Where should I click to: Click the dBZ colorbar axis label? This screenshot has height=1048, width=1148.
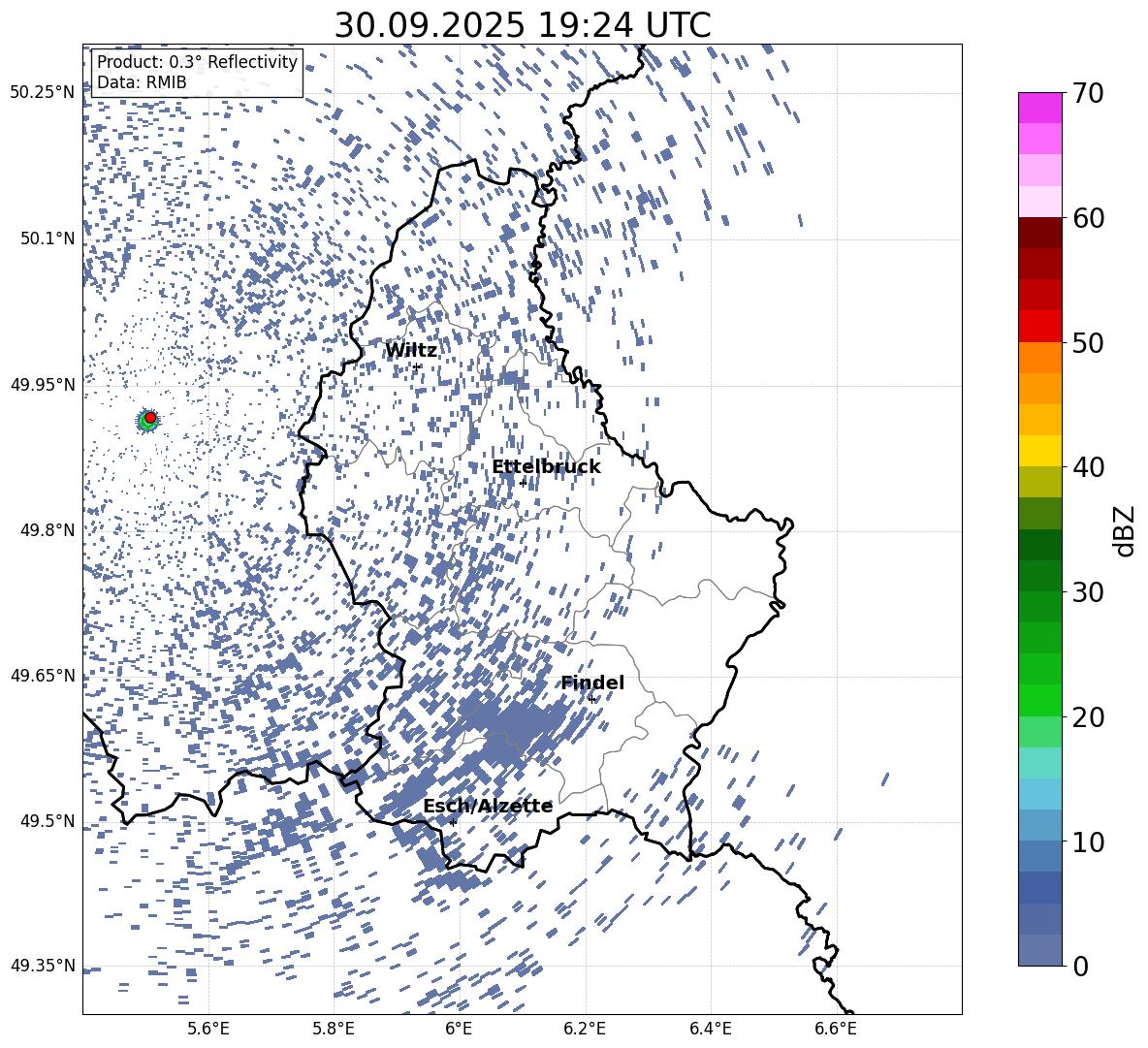1124,530
